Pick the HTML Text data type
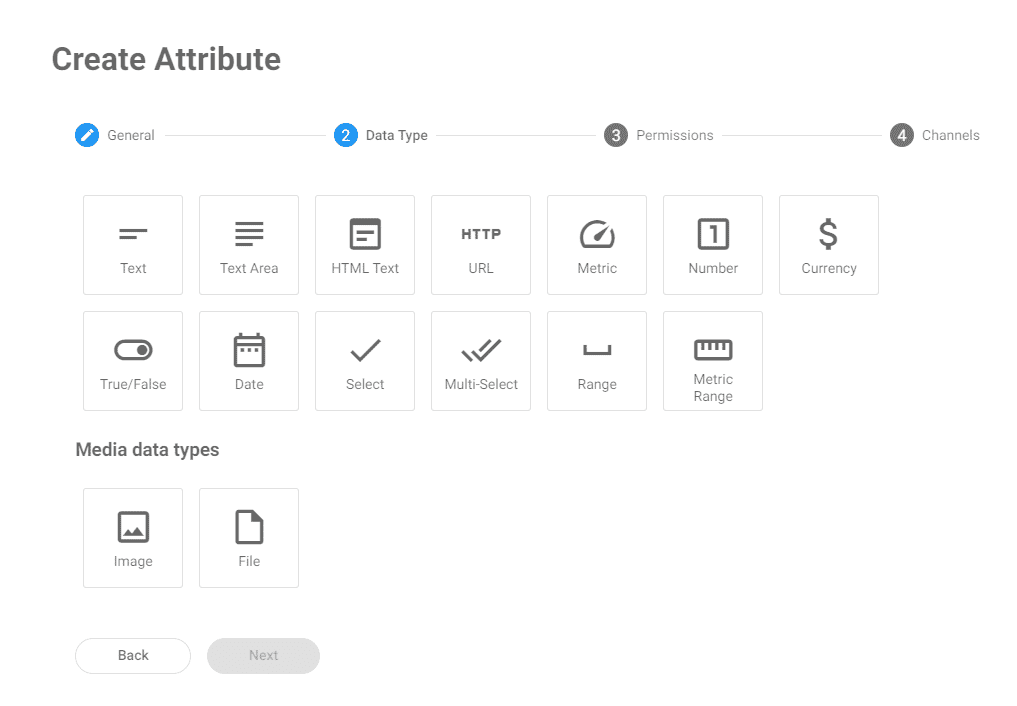1017x706 pixels. pyautogui.click(x=365, y=245)
